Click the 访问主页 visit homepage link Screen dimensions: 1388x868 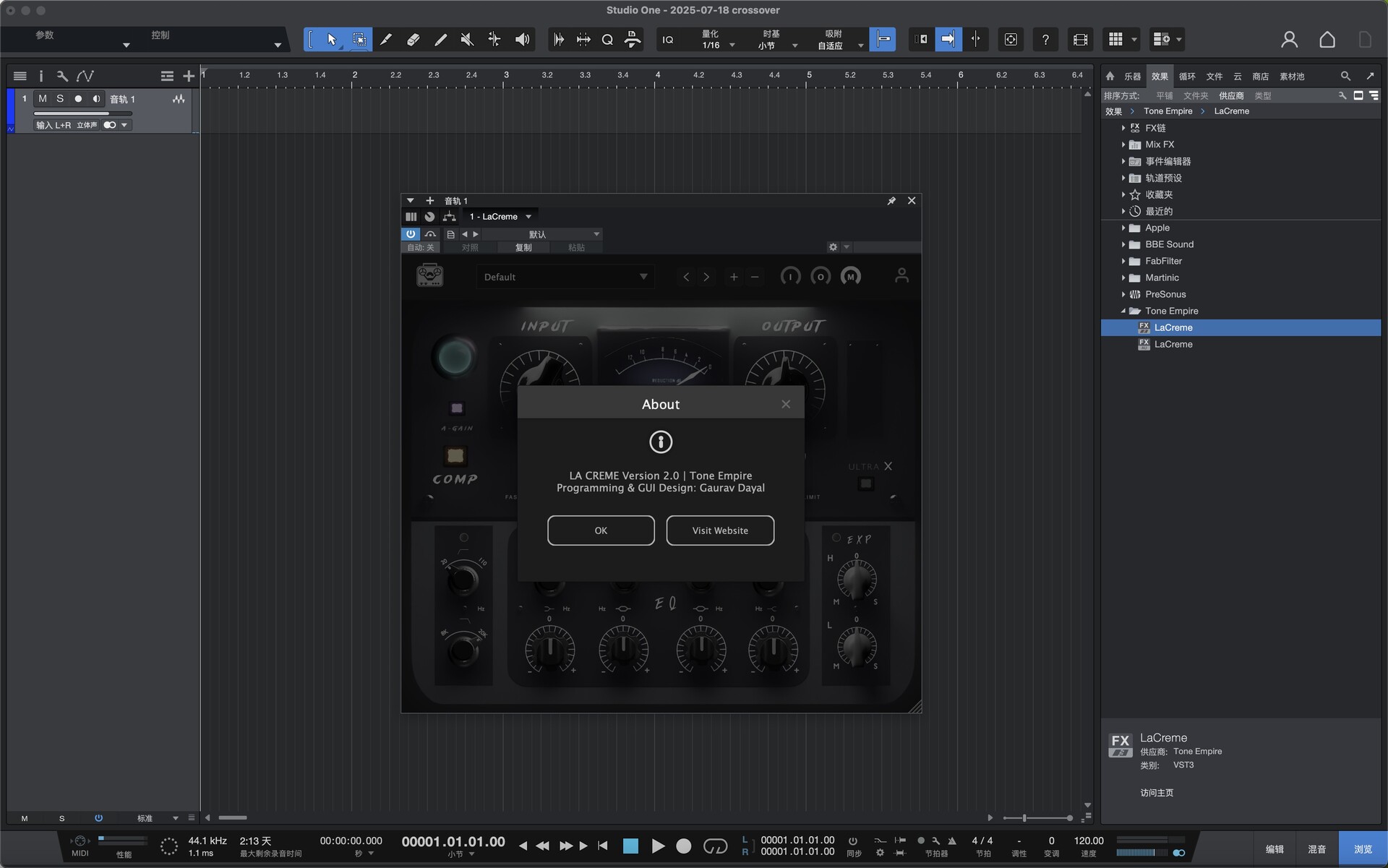1157,793
